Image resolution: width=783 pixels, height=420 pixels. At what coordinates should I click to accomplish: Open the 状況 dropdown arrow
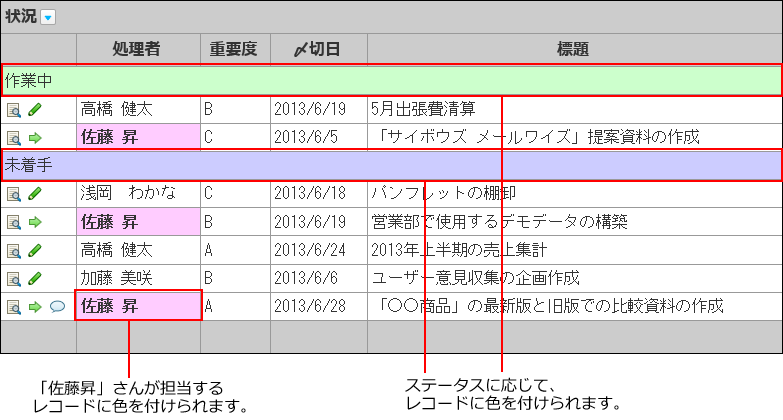pyautogui.click(x=48, y=18)
